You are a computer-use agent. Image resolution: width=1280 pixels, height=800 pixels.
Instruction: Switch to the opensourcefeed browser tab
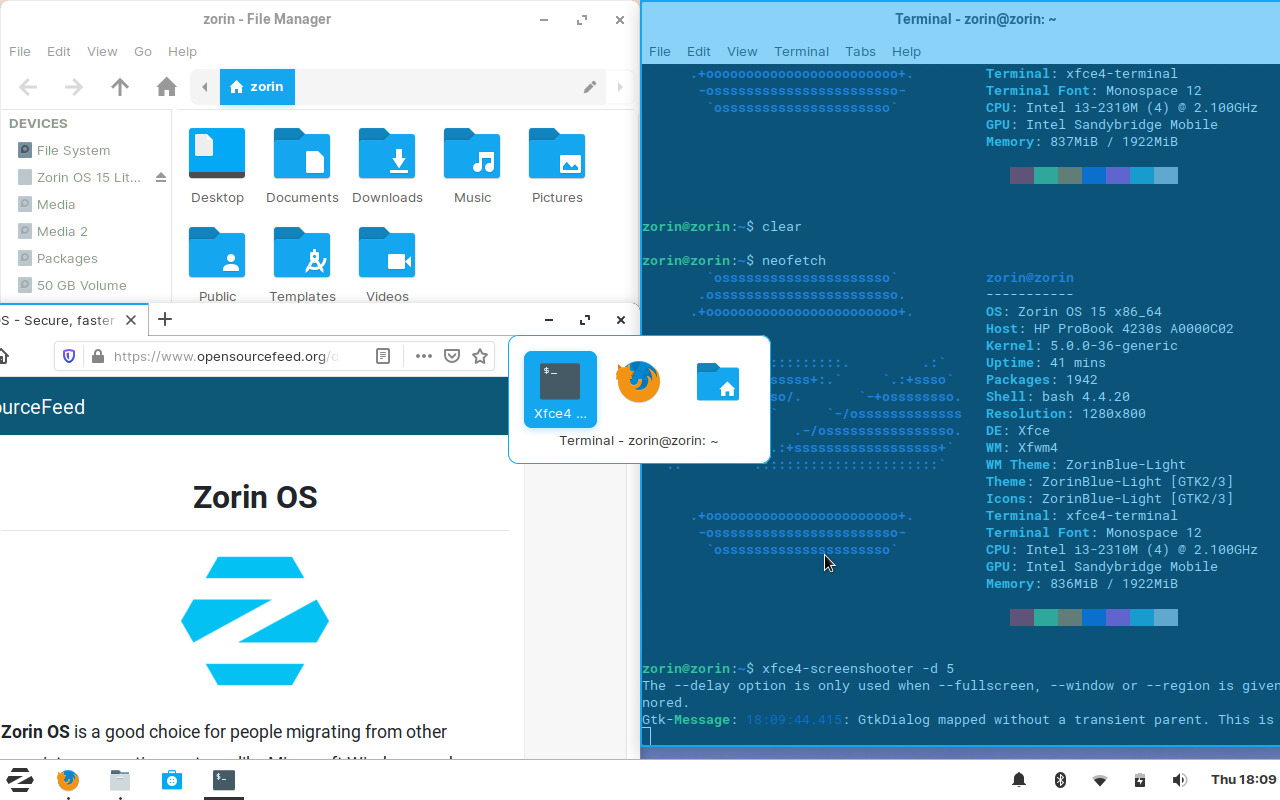(x=60, y=320)
